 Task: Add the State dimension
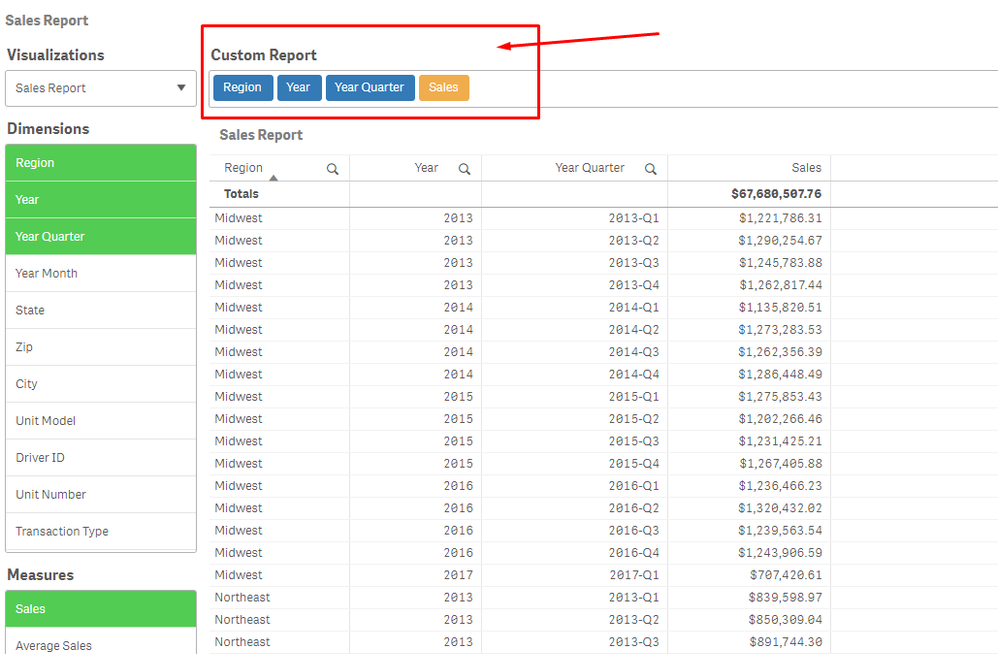click(x=101, y=310)
